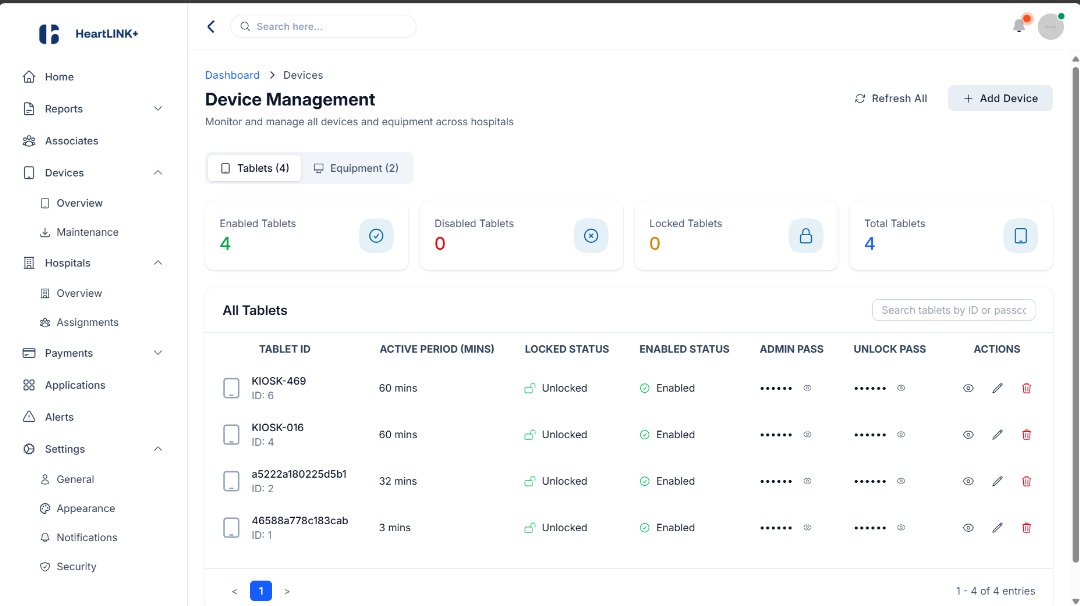Click the page vertical scrollbar

pyautogui.click(x=1075, y=300)
